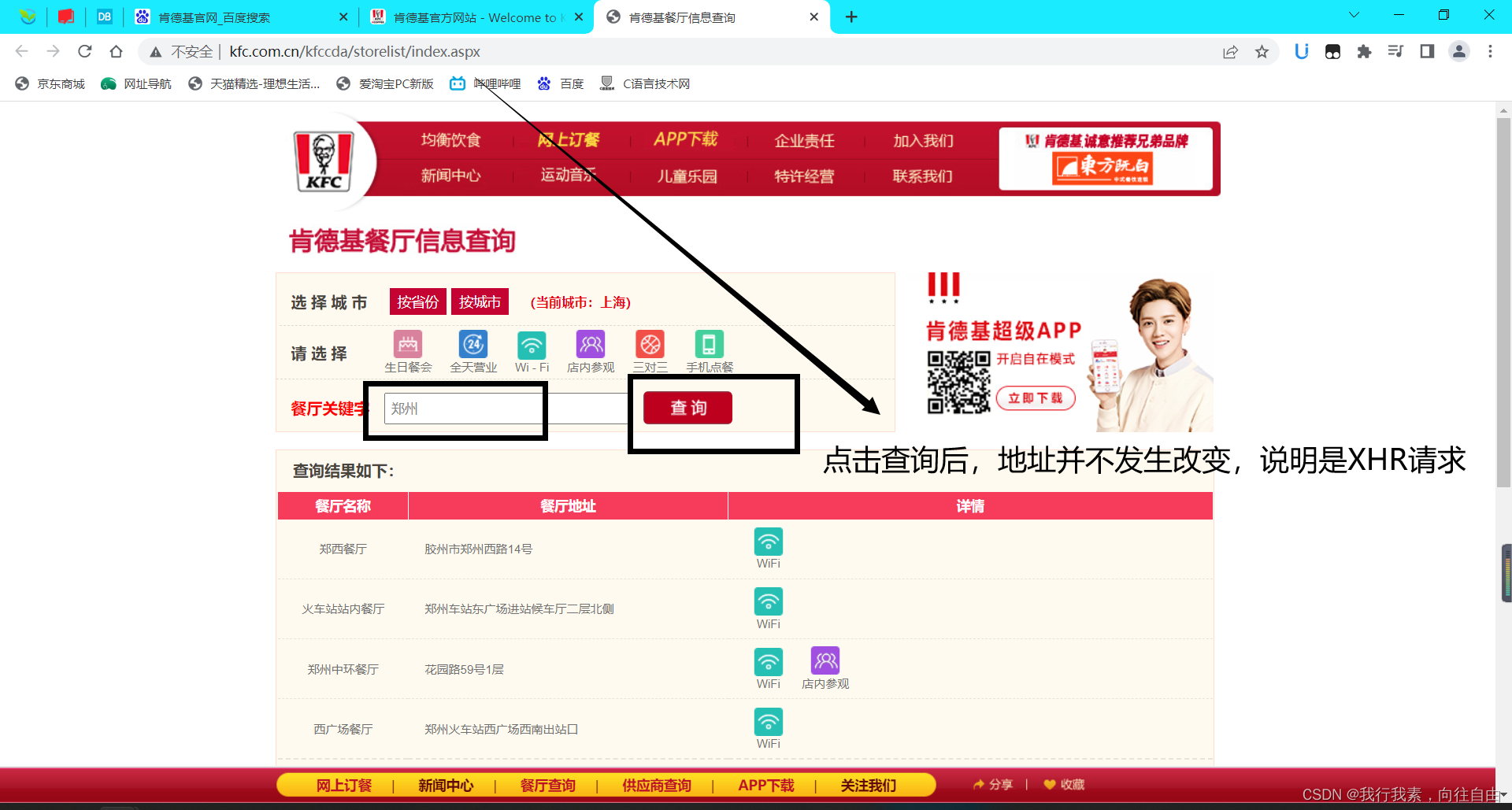Click WiFi icon in 火车站站内餐厅 row
1512x810 pixels.
[769, 601]
